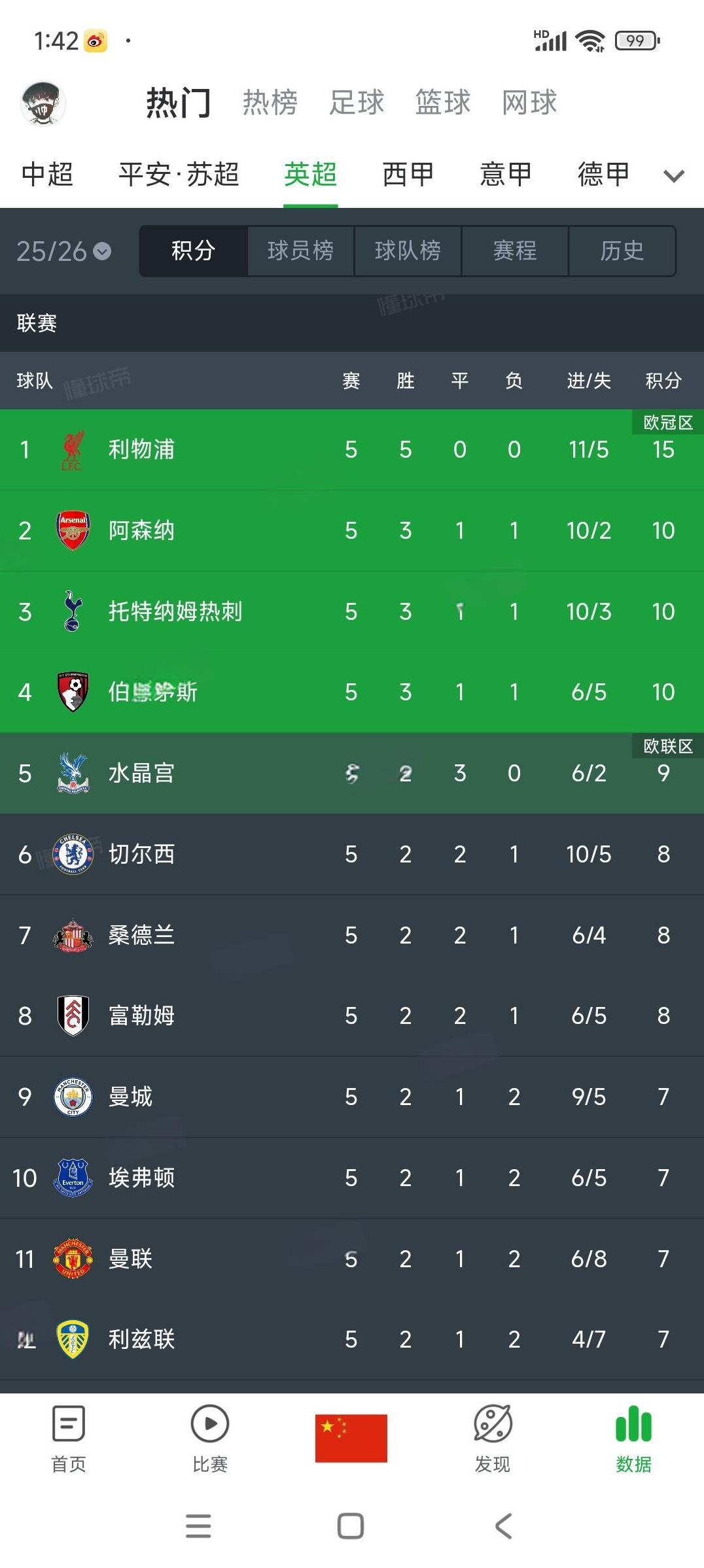The height and width of the screenshot is (1568, 704).
Task: Select the 西甲 league tab
Action: coord(408,175)
